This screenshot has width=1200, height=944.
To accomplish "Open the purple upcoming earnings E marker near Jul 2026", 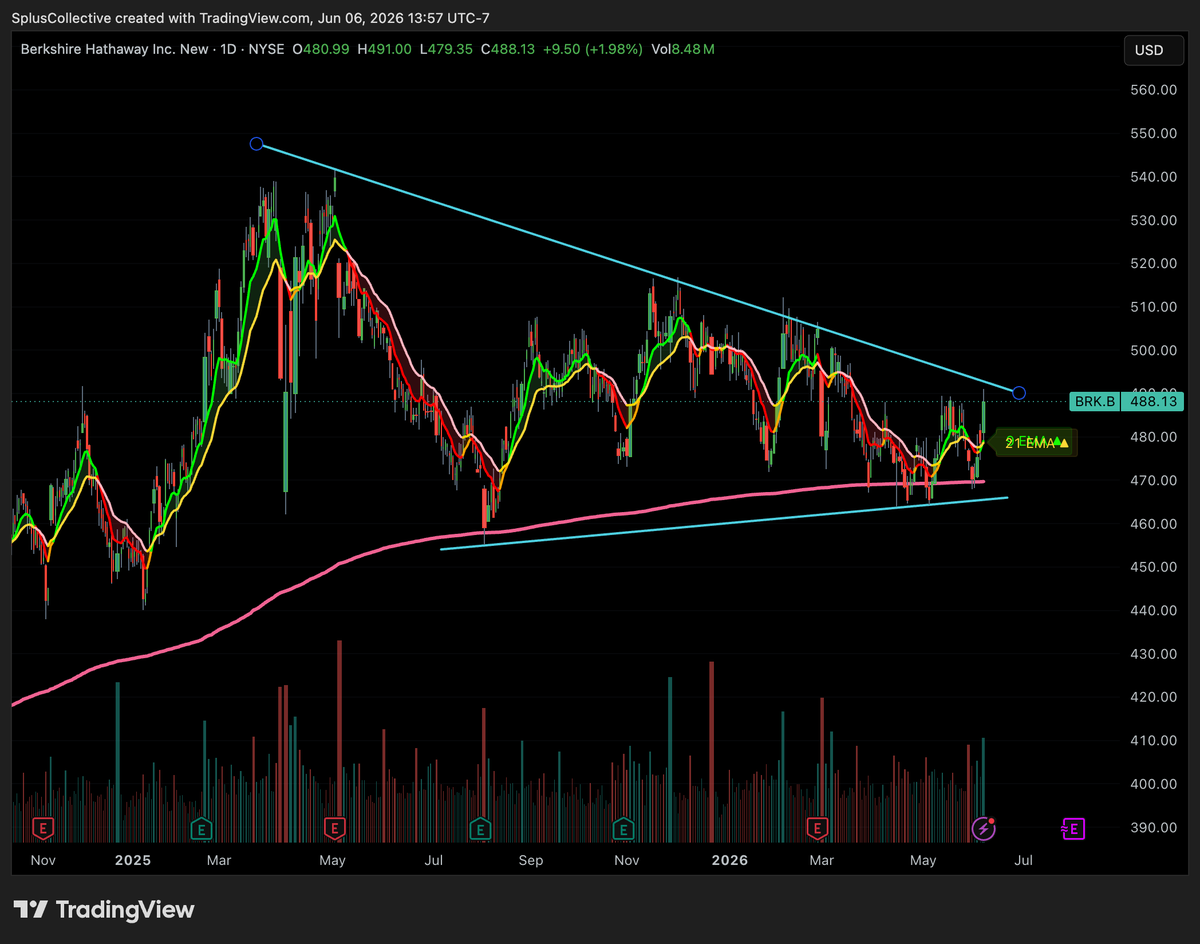I will pos(1072,828).
